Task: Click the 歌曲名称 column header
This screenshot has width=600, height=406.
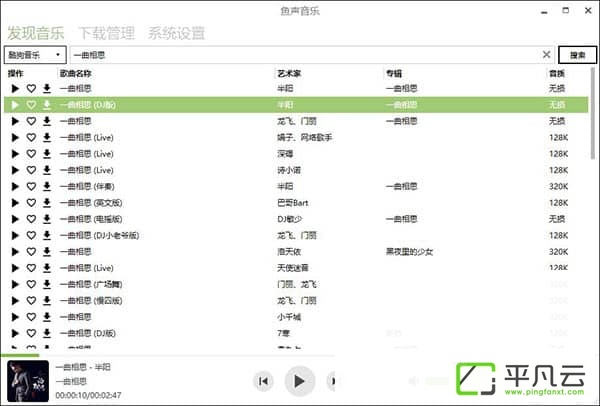Action: pos(76,73)
